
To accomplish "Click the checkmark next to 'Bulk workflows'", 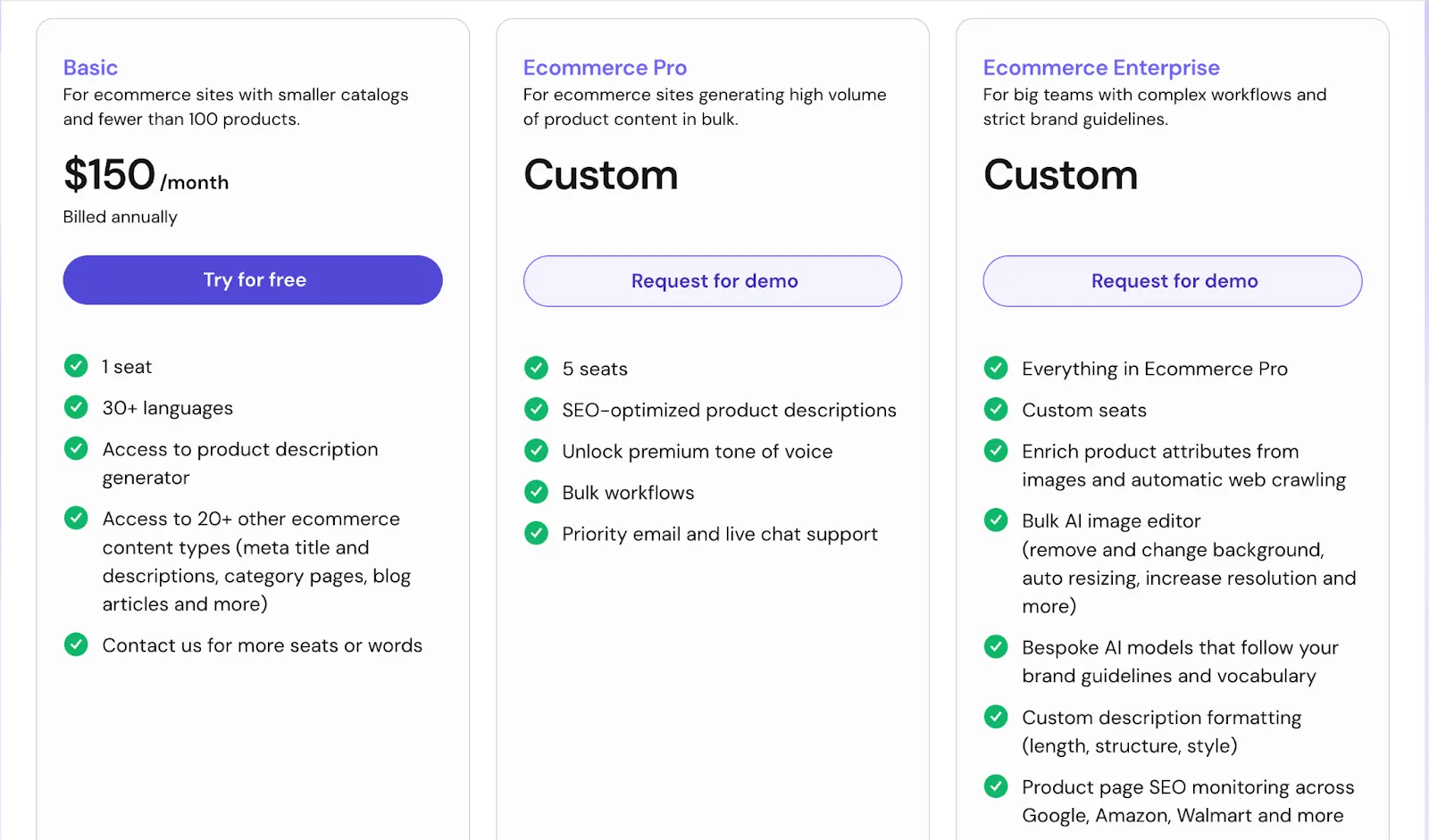I will click(536, 492).
